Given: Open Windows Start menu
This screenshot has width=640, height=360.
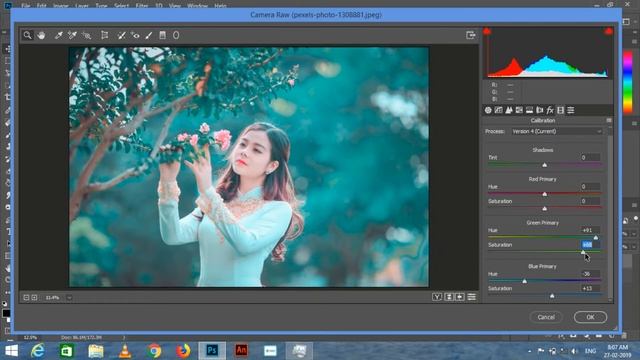Looking at the screenshot, I should click(x=11, y=351).
